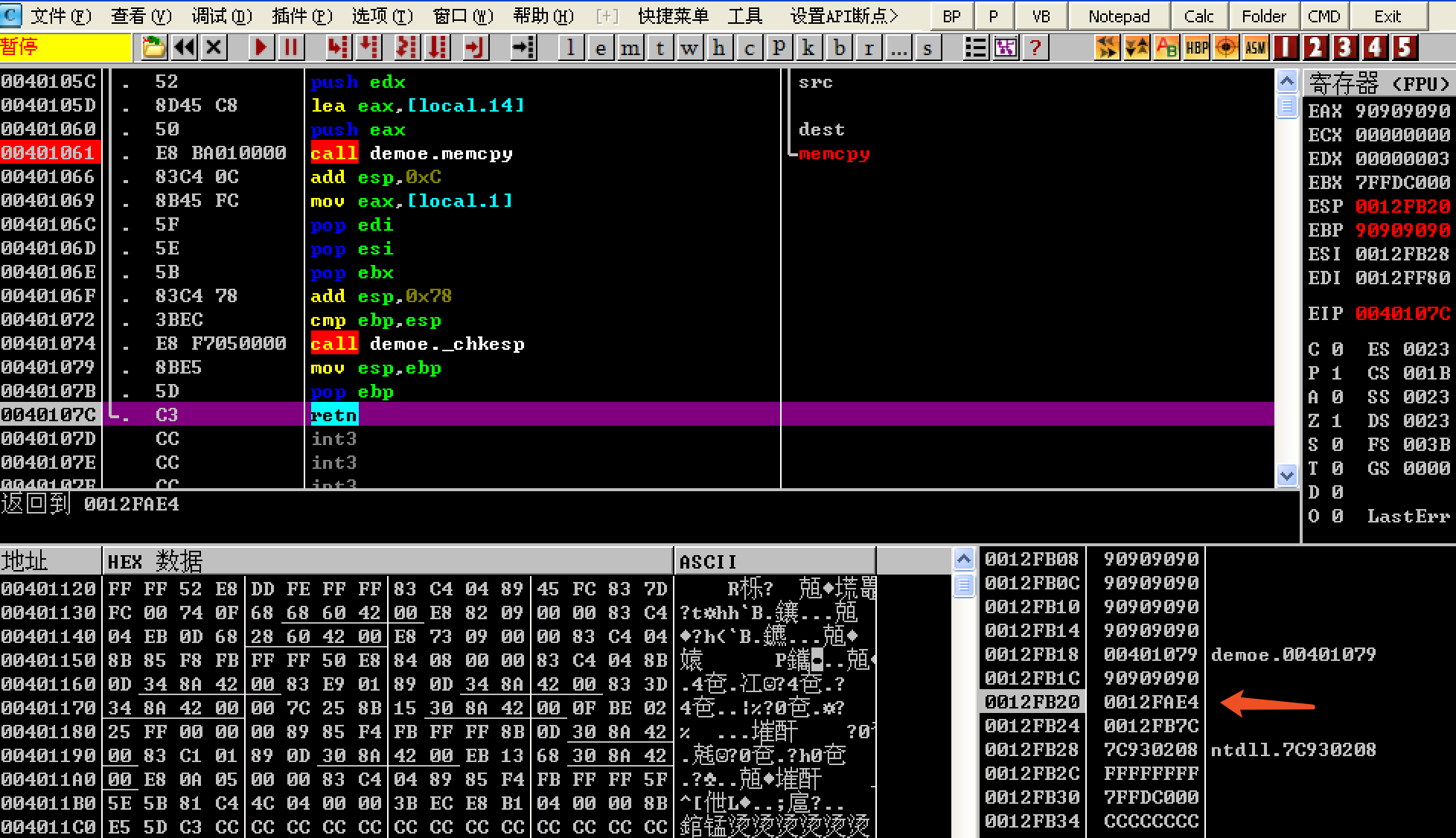Open breakpoints window 'b' button
The height and width of the screenshot is (838, 1456).
[x=839, y=48]
